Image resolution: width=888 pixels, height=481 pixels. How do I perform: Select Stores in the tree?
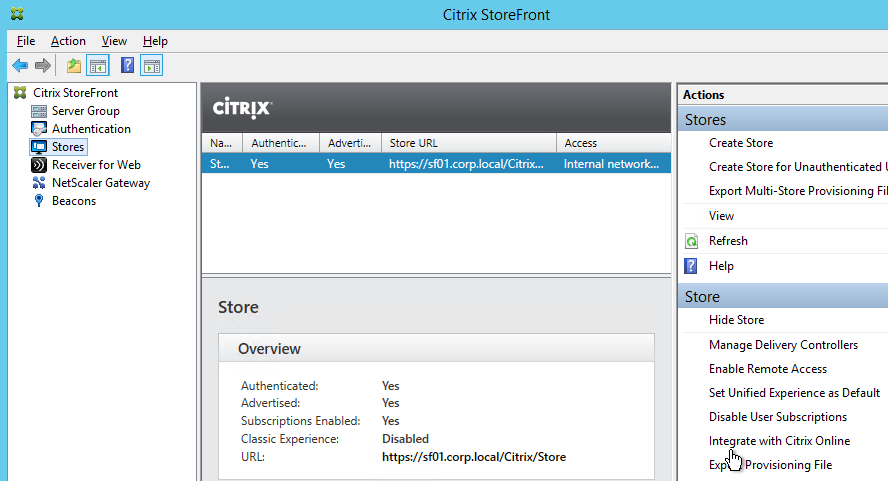click(x=68, y=147)
